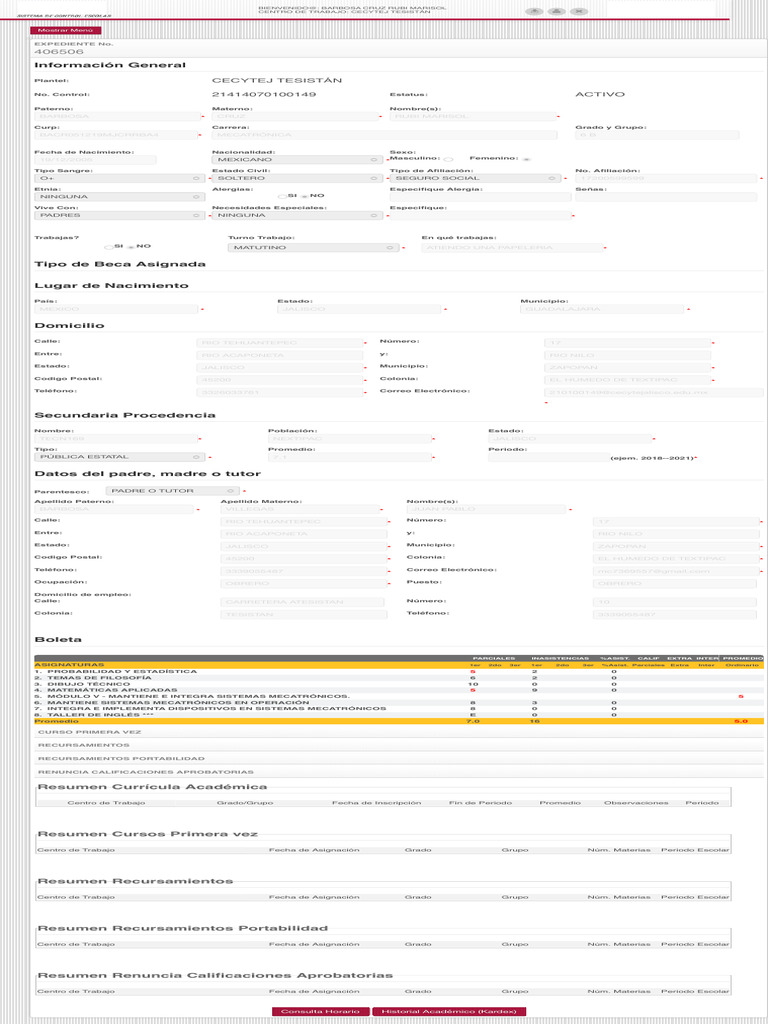768x1024 pixels.
Task: Click the Señas input field
Action: [x=666, y=197]
